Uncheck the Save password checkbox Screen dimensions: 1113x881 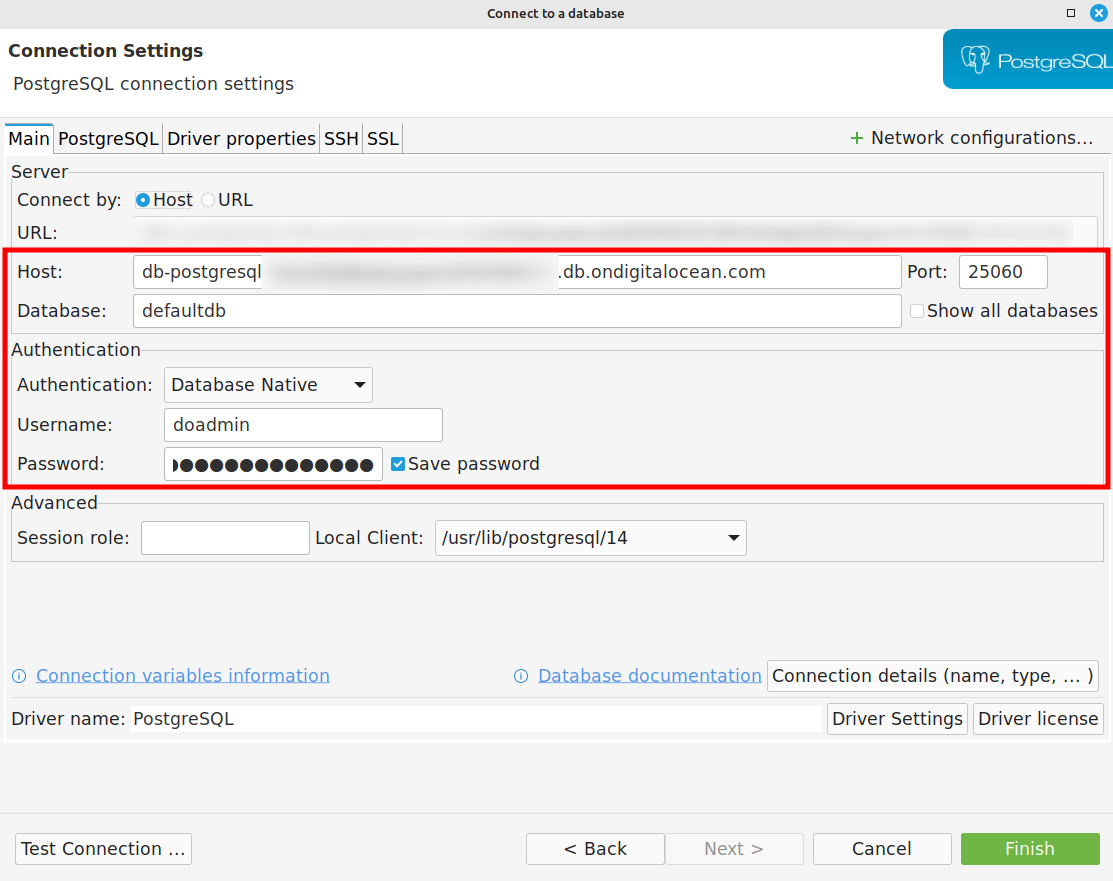[398, 464]
